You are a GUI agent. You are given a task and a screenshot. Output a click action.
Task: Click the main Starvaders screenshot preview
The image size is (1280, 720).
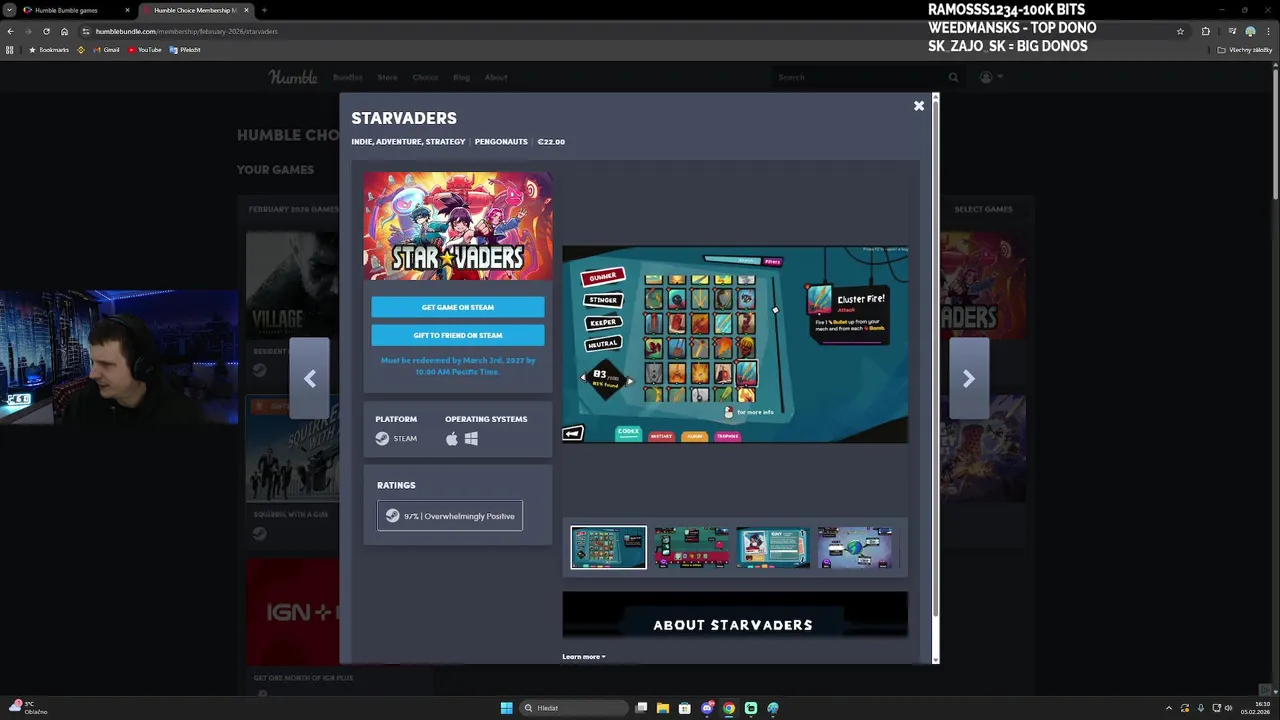735,344
